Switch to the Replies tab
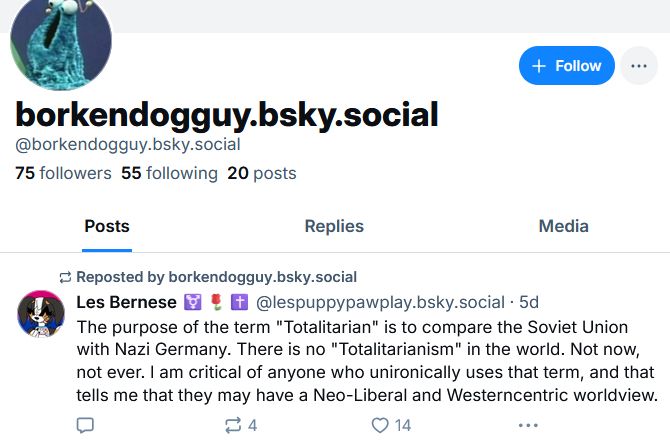 tap(334, 226)
